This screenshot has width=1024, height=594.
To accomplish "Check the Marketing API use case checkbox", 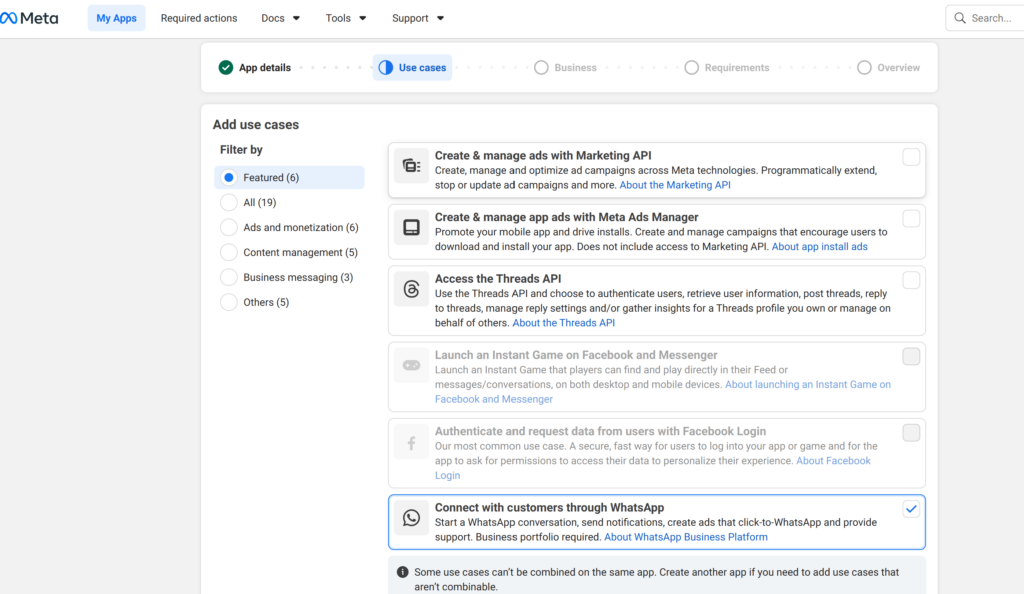I will (x=911, y=157).
